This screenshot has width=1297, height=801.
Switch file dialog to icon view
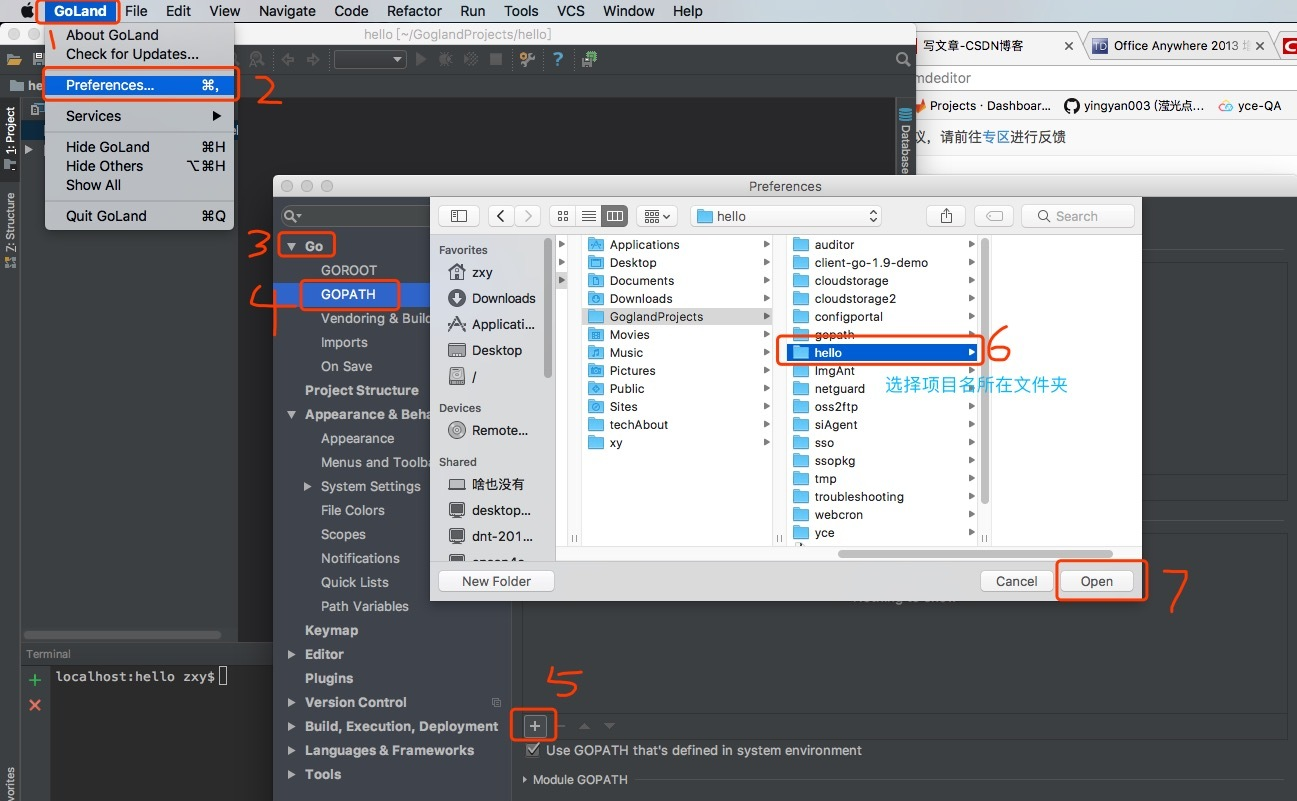pyautogui.click(x=563, y=216)
